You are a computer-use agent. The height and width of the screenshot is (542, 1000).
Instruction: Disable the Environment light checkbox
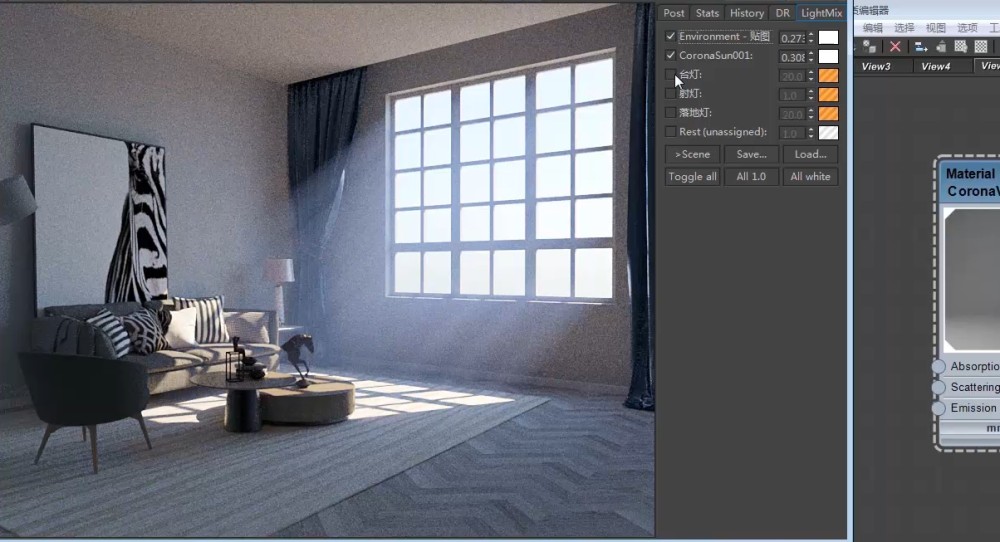(670, 37)
